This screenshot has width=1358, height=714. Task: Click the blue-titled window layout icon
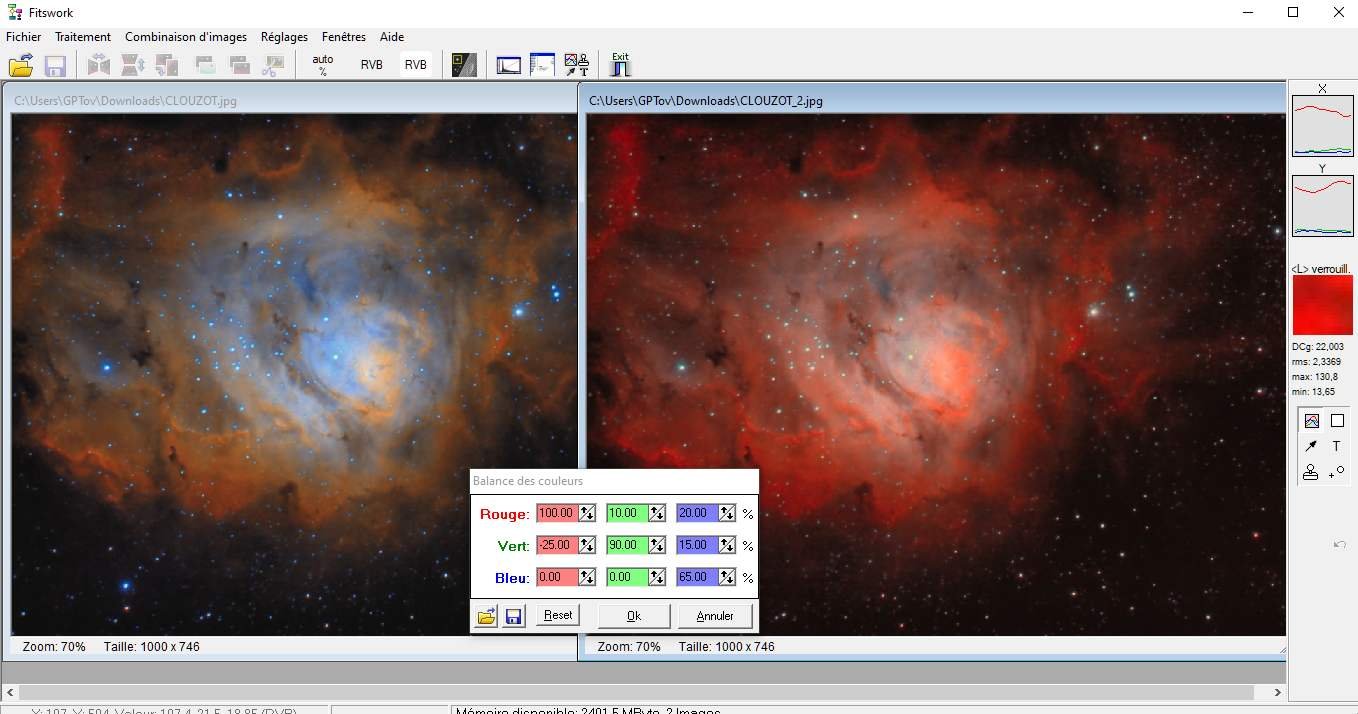coord(542,65)
